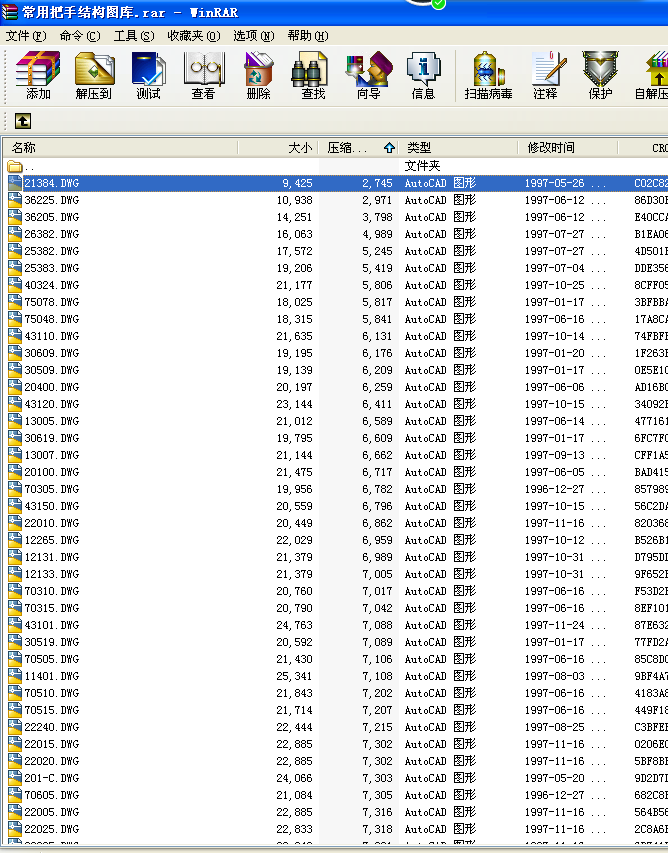Select file 13005.DWG
The width and height of the screenshot is (668, 853).
pyautogui.click(x=51, y=421)
